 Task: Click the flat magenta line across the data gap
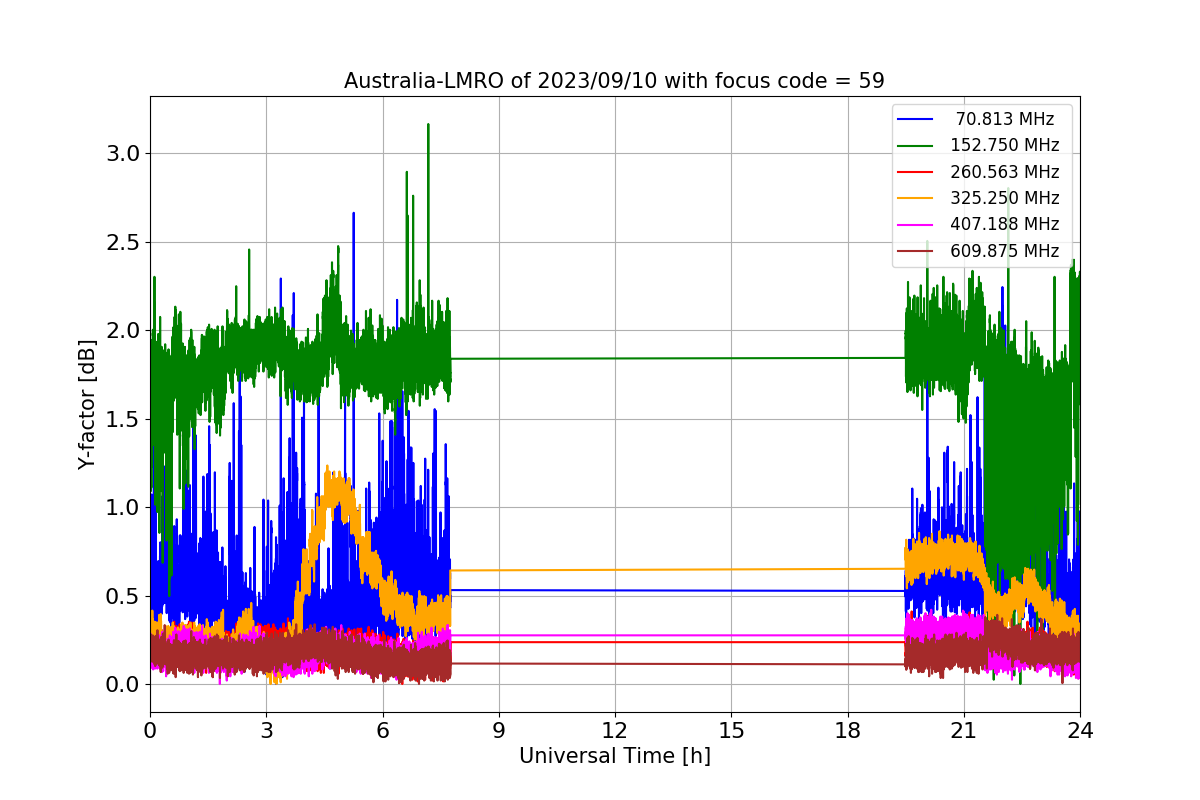pos(678,635)
